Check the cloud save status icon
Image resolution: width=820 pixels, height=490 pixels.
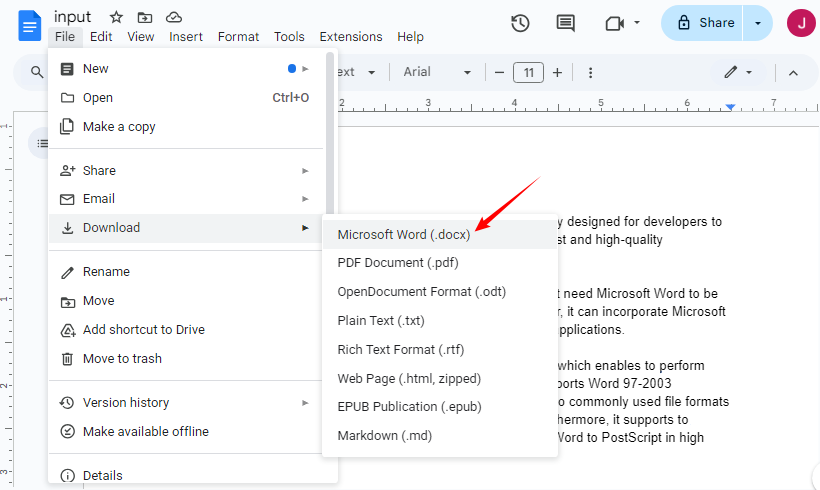174,18
